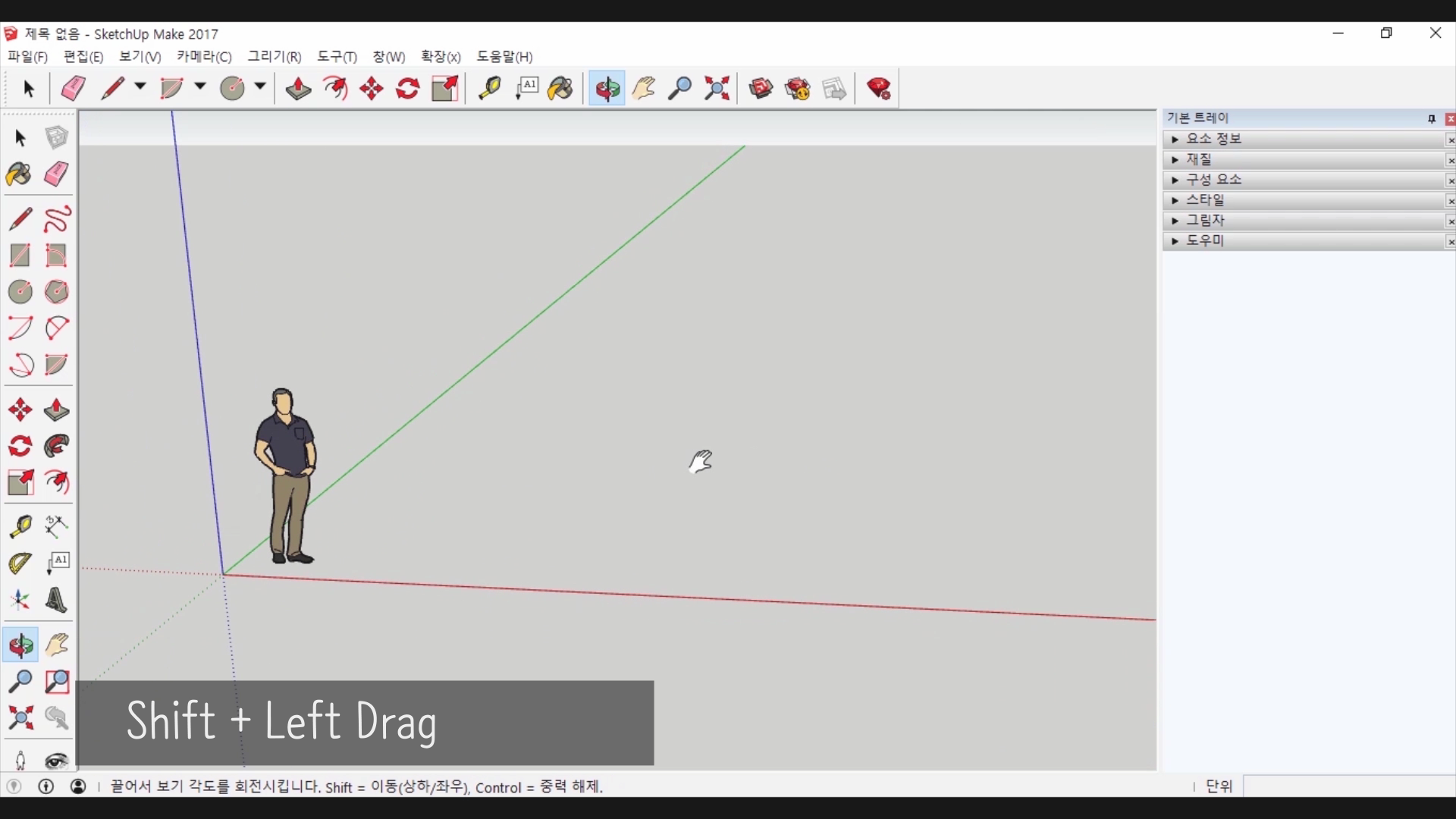Open the 카메라(C) menu
The image size is (1456, 819).
204,57
